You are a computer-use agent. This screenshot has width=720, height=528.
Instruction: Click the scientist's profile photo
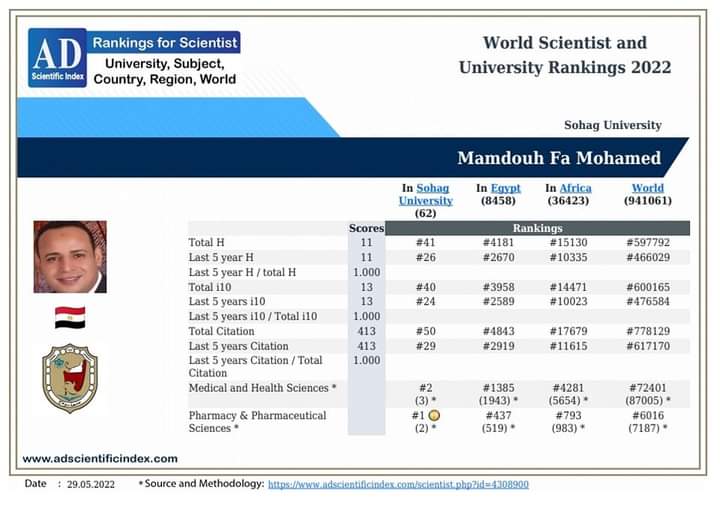tap(70, 257)
